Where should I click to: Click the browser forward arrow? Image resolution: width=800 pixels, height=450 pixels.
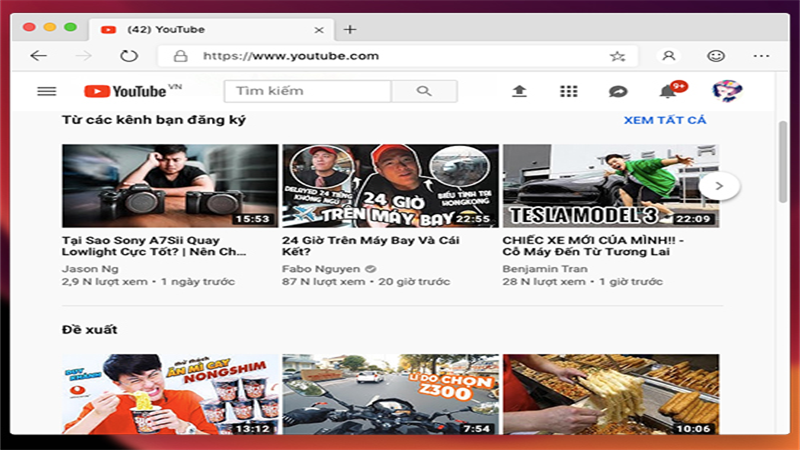[x=83, y=56]
